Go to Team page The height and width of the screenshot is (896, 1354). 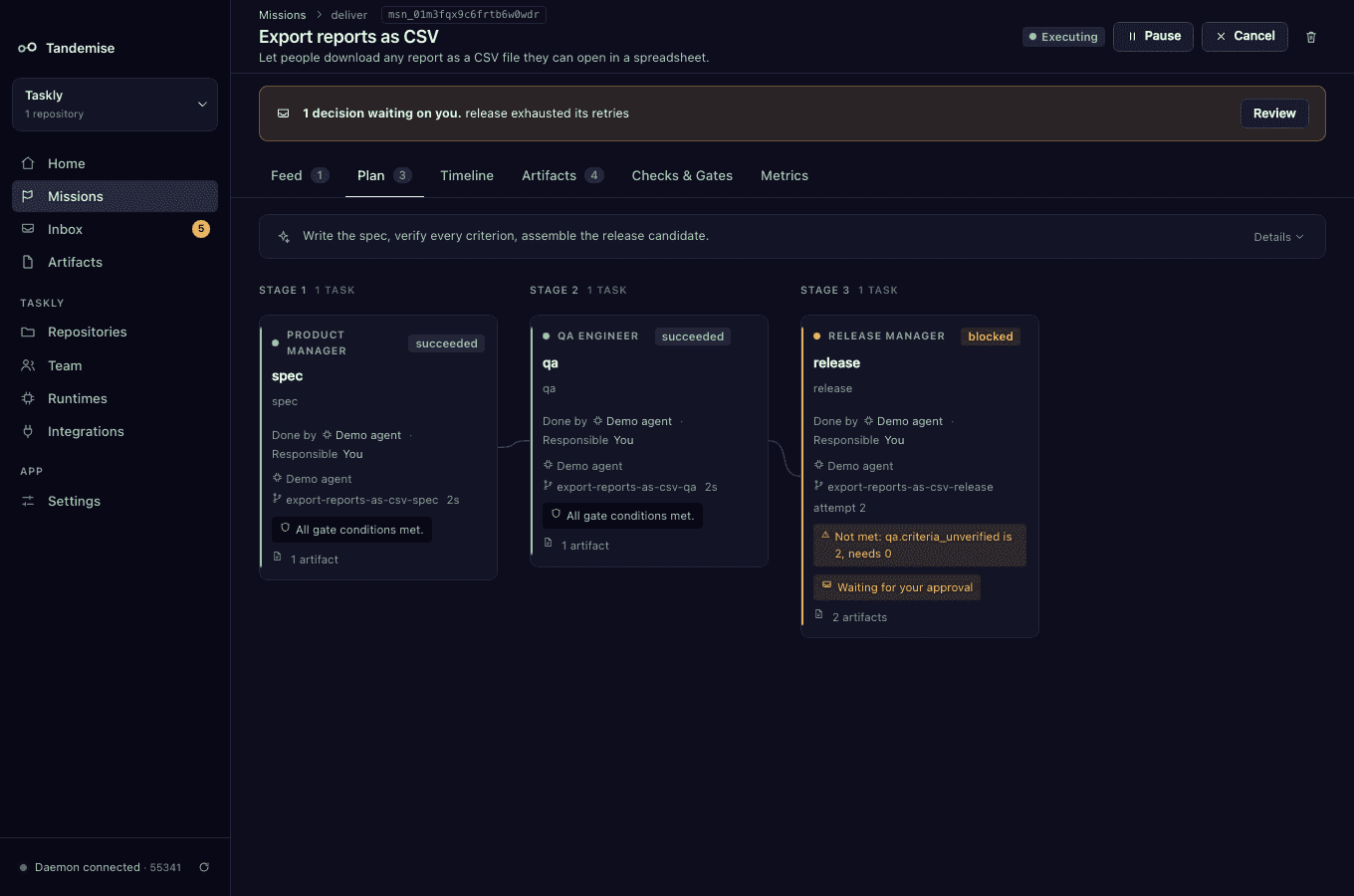click(114, 365)
